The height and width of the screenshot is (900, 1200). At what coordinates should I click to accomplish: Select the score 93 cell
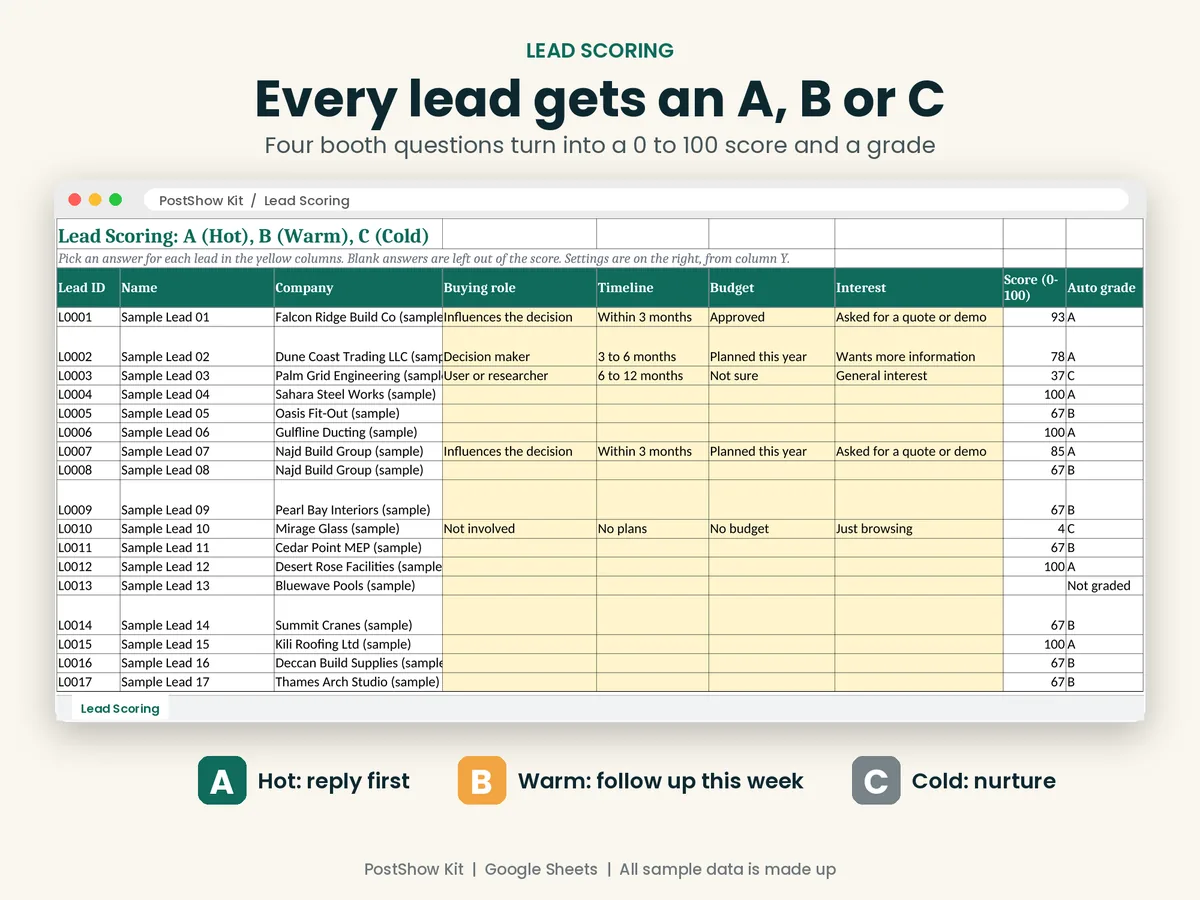tap(1034, 317)
